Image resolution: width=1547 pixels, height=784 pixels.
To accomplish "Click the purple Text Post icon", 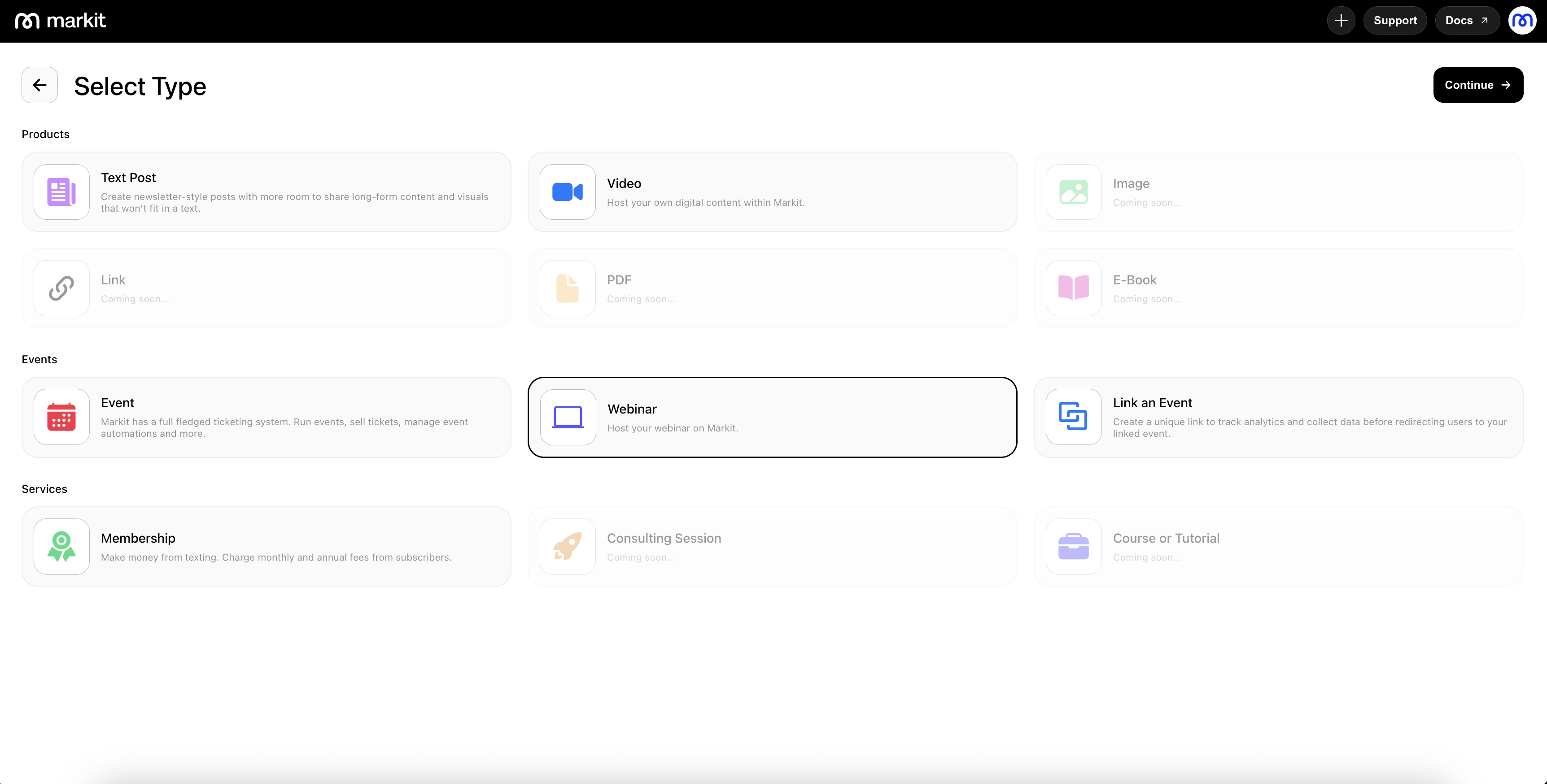I will 61,192.
